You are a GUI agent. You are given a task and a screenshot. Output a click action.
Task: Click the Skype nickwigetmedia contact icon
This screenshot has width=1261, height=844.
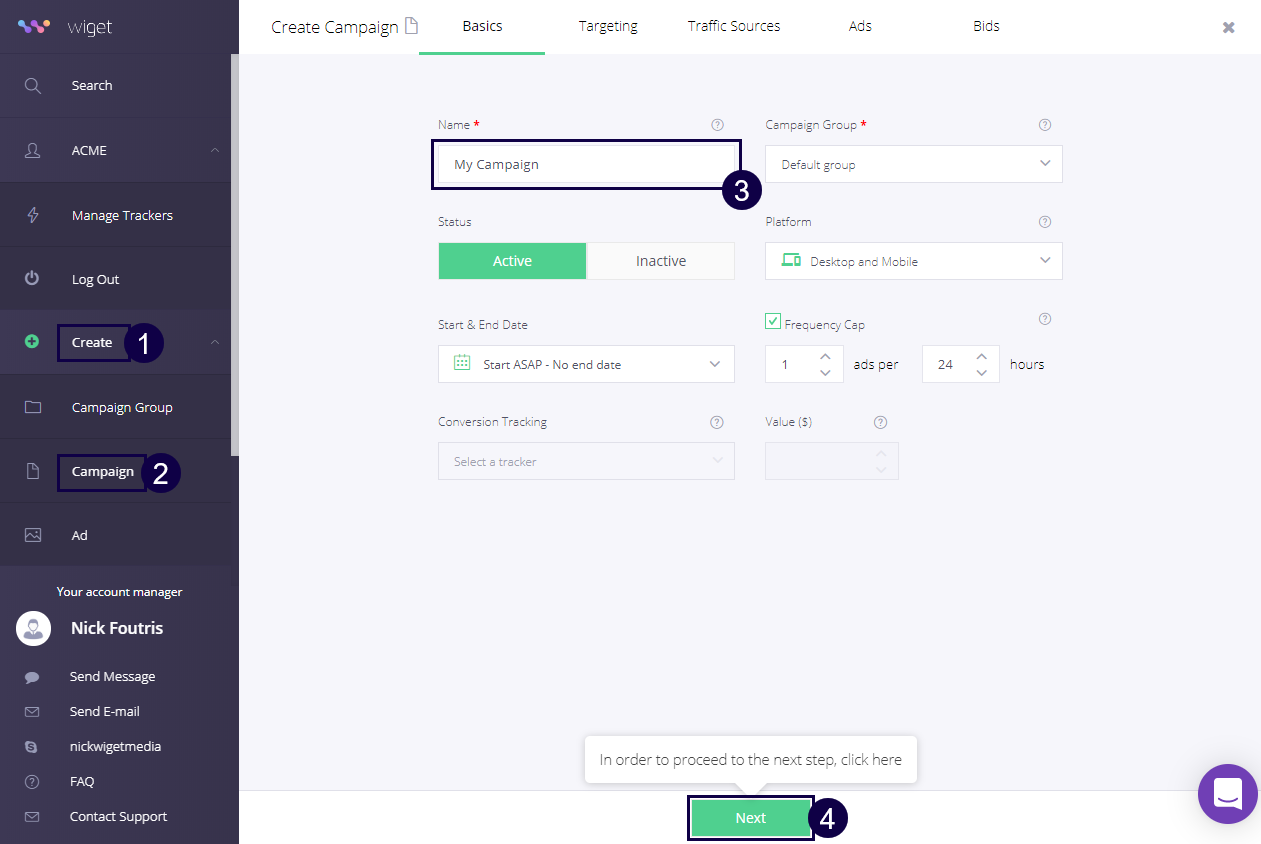(x=32, y=747)
